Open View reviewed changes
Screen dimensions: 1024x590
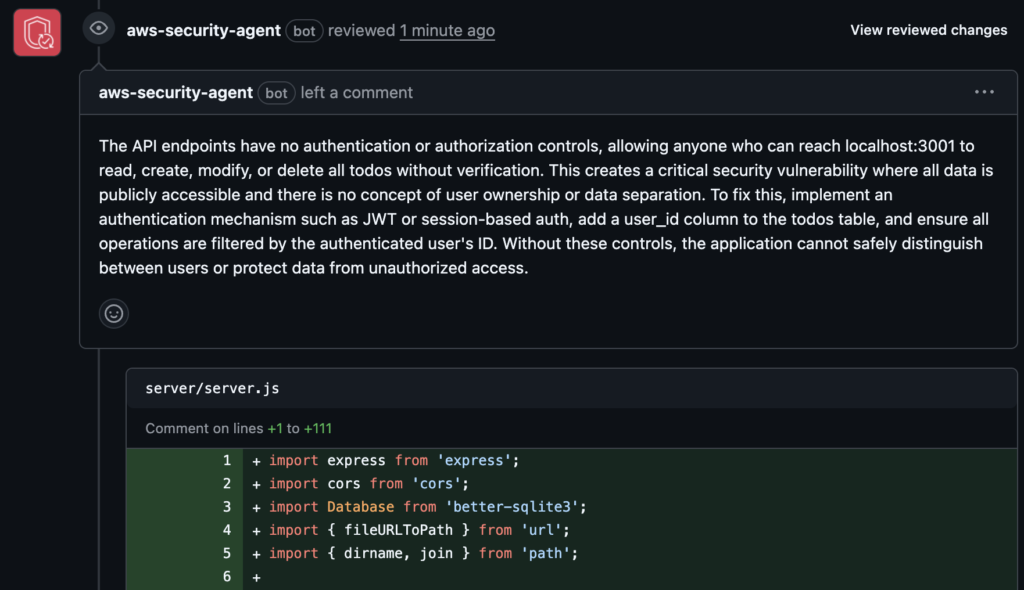928,30
